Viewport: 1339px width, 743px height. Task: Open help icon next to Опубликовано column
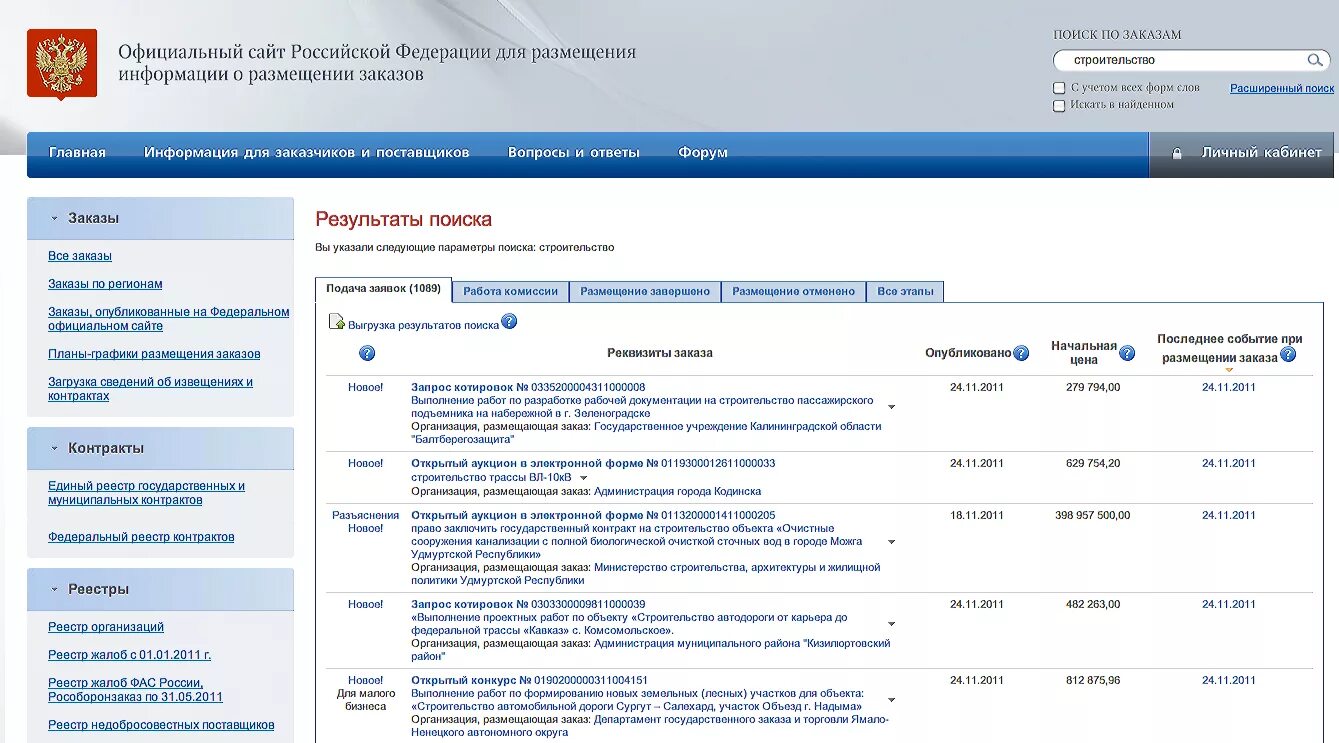click(1019, 352)
